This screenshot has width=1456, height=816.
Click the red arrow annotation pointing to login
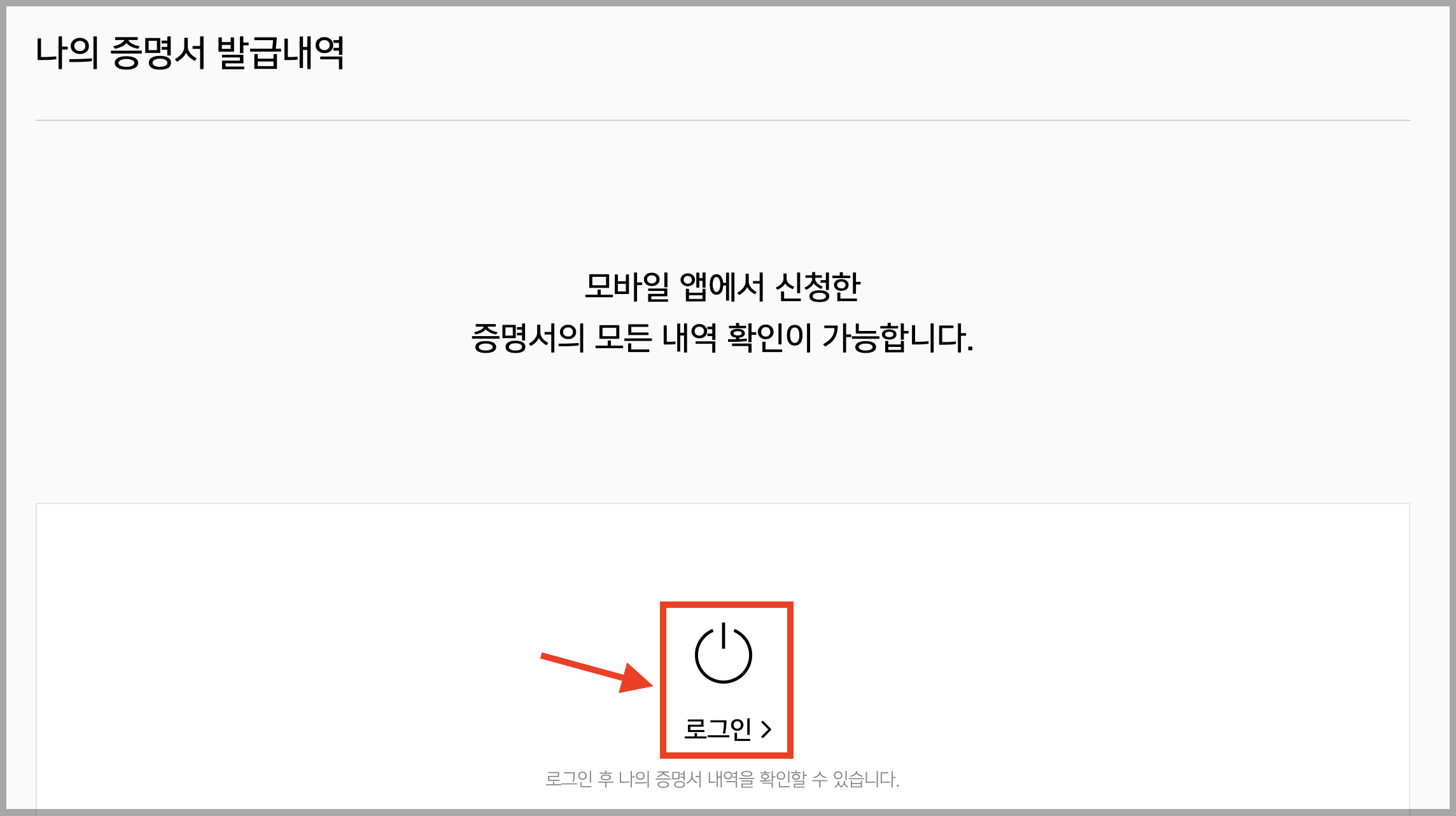pos(597,672)
